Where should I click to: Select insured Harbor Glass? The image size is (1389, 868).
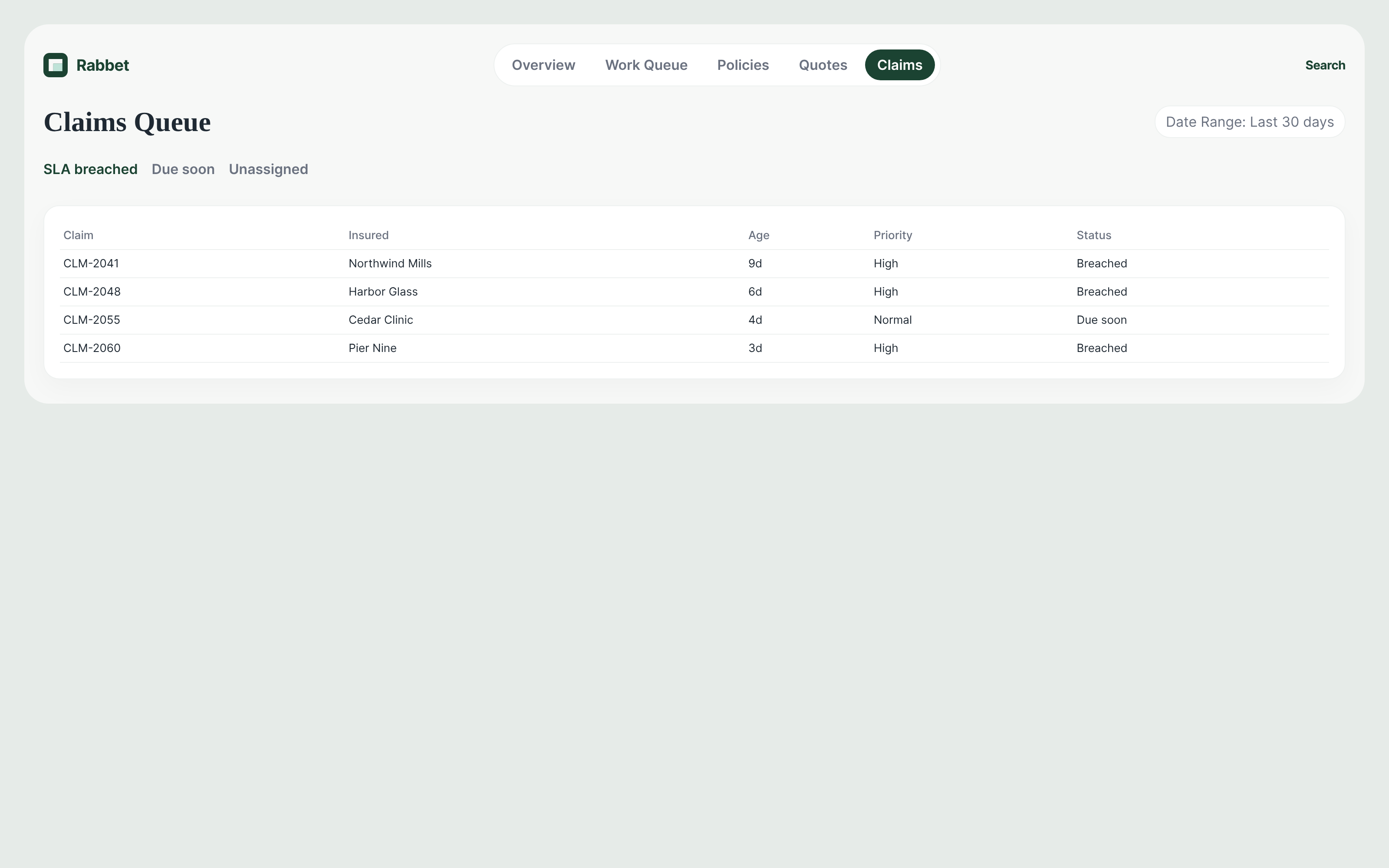[383, 292]
